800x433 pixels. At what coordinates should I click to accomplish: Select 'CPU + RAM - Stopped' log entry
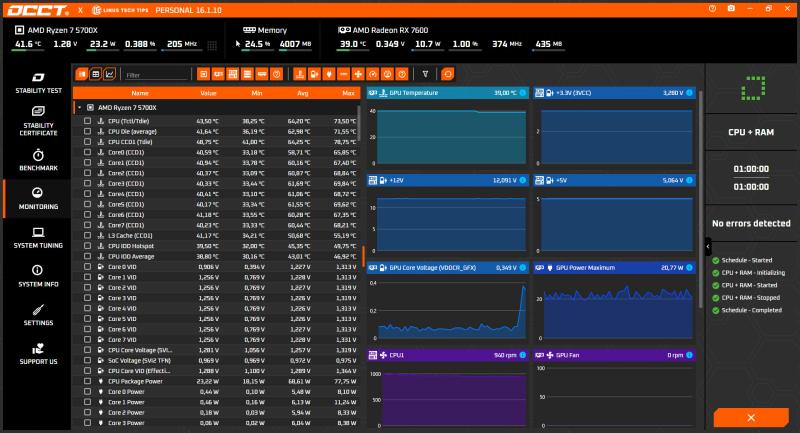[746, 297]
